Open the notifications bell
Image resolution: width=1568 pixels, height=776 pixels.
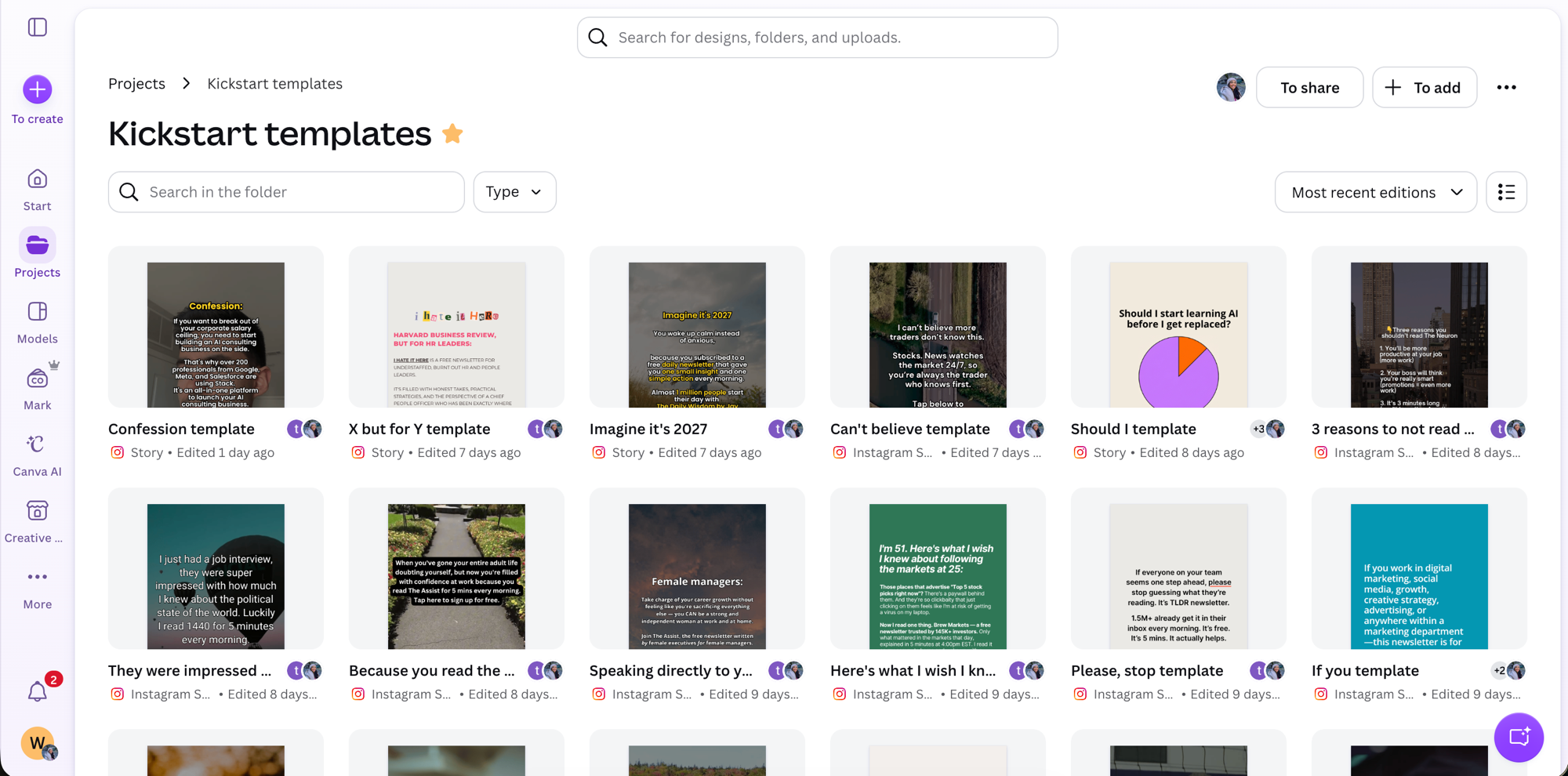click(x=37, y=691)
